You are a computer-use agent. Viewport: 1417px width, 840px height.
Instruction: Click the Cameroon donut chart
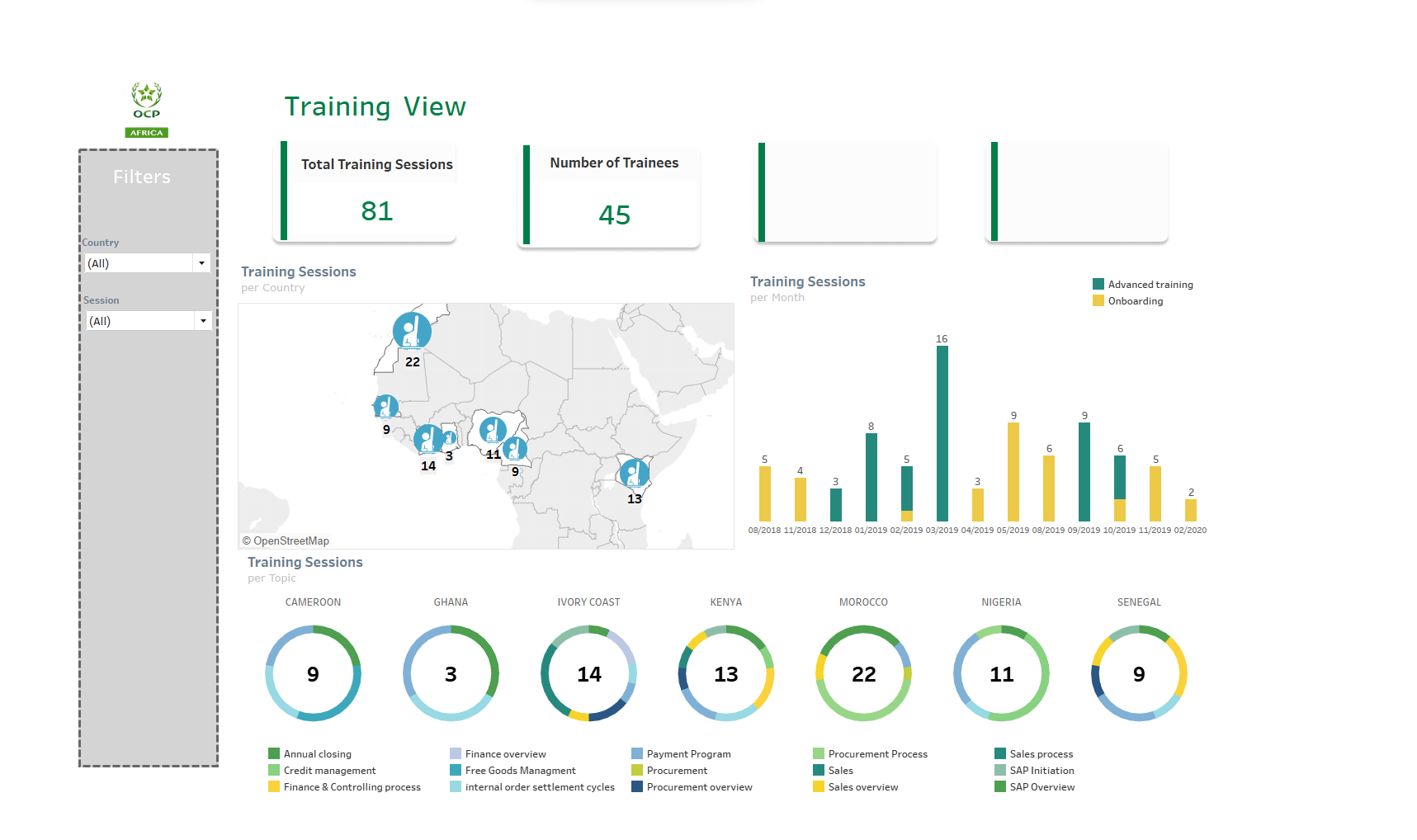click(313, 673)
